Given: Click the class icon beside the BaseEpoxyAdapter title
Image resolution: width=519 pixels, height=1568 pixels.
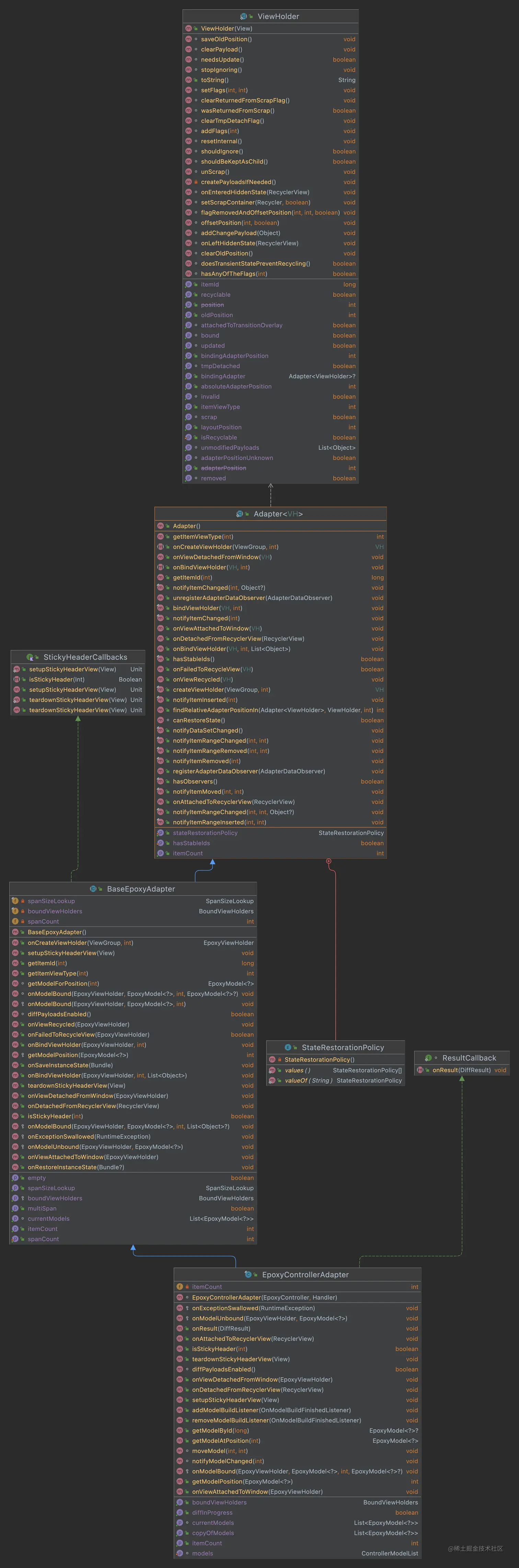Looking at the screenshot, I should 93,889.
